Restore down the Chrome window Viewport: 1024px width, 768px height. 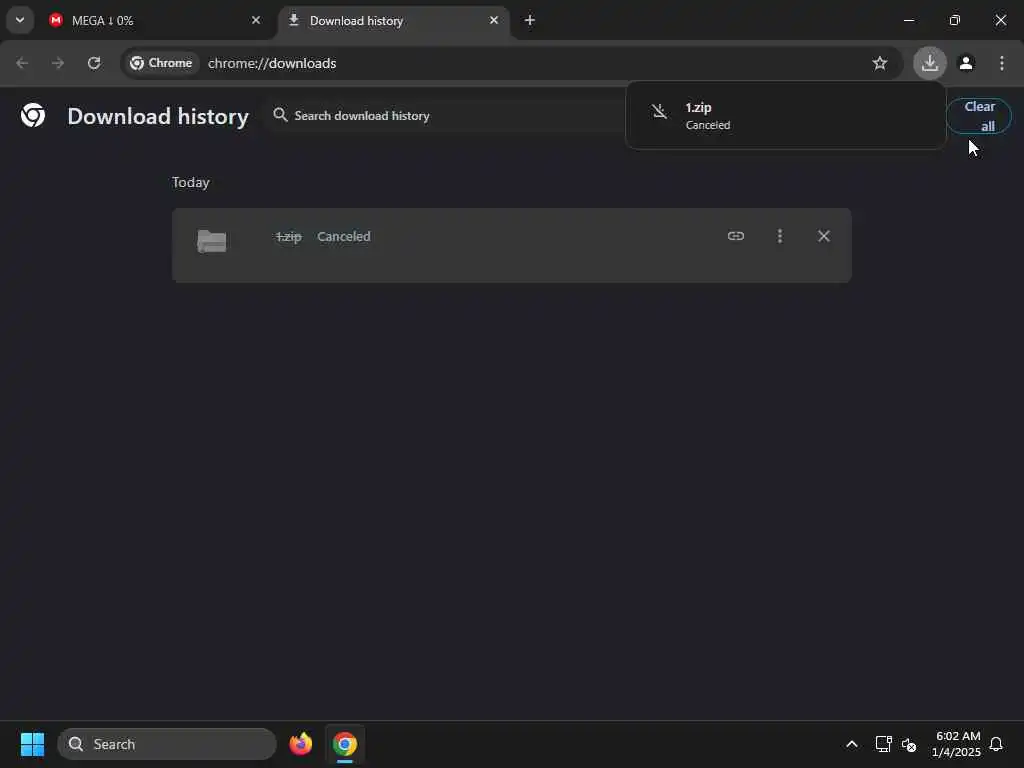click(x=955, y=20)
